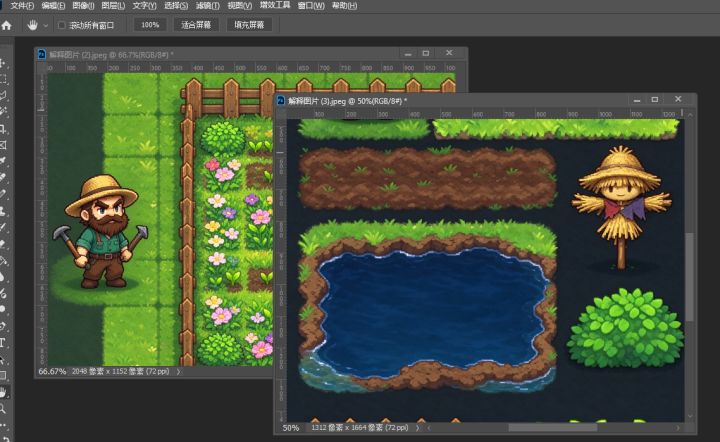This screenshot has width=720, height=442.
Task: Select the Healing Brush tool
Action: click(3, 178)
